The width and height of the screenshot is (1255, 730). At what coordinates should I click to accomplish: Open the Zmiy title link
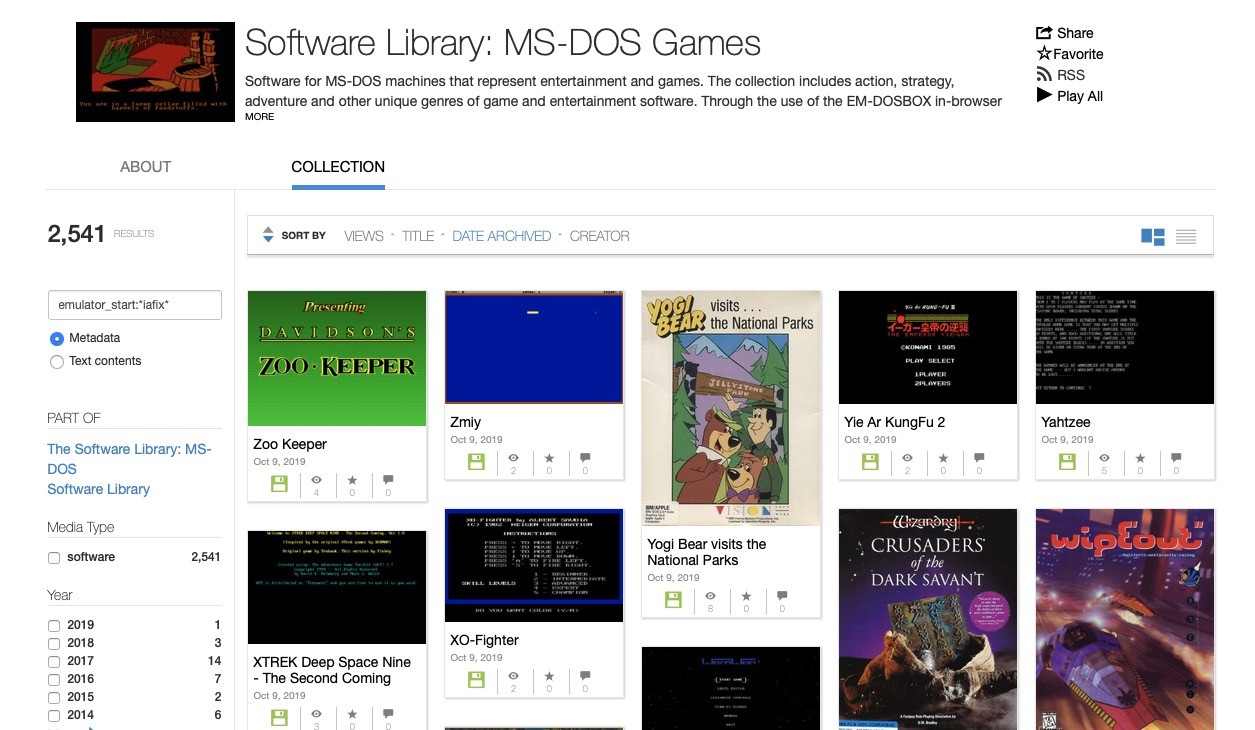point(465,422)
